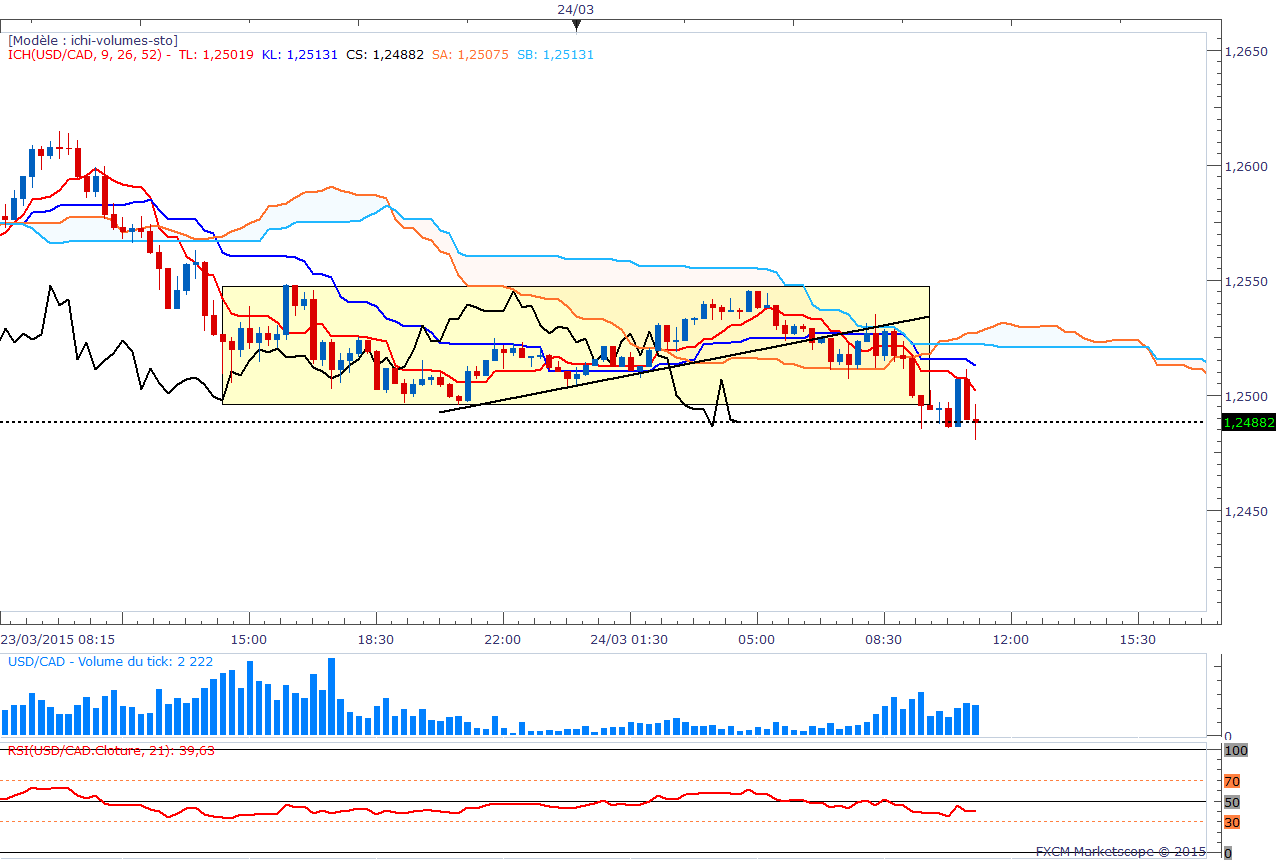Select the USD/CAD Volume du tick label
Viewport: 1279px width, 860px height.
[x=110, y=662]
